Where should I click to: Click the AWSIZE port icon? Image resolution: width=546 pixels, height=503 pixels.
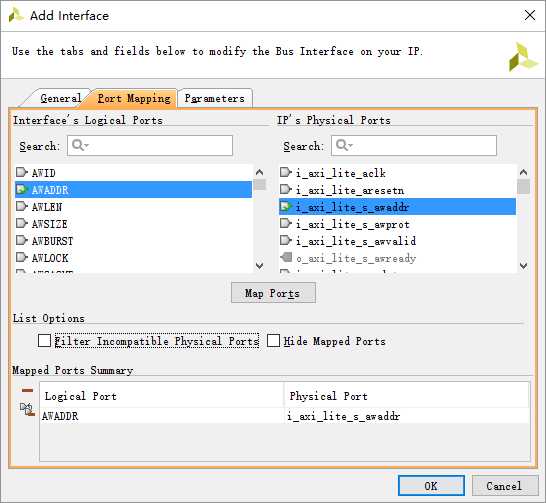22,223
